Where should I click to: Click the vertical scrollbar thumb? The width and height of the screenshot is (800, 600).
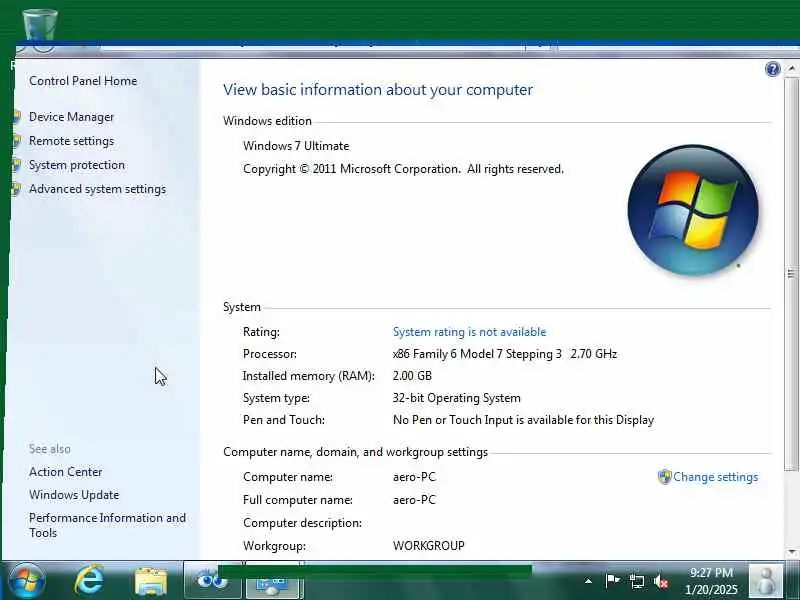click(791, 274)
